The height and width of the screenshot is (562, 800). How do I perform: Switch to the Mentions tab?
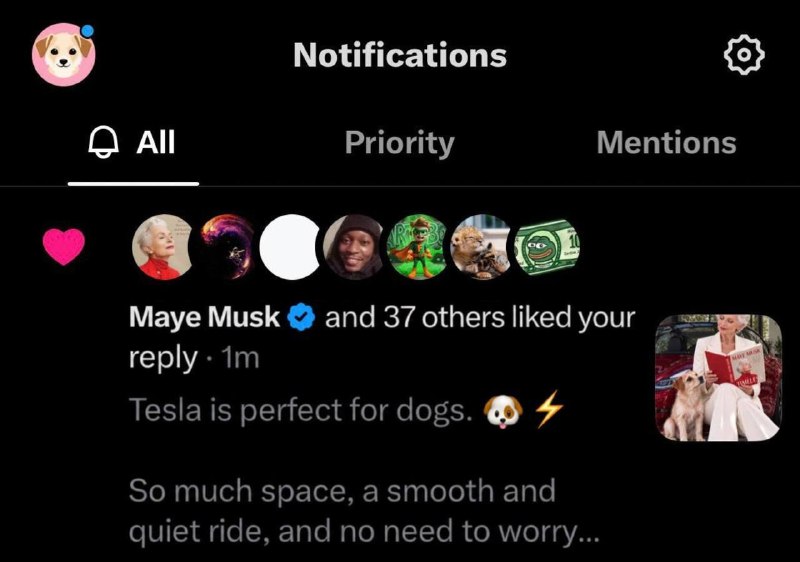(666, 142)
